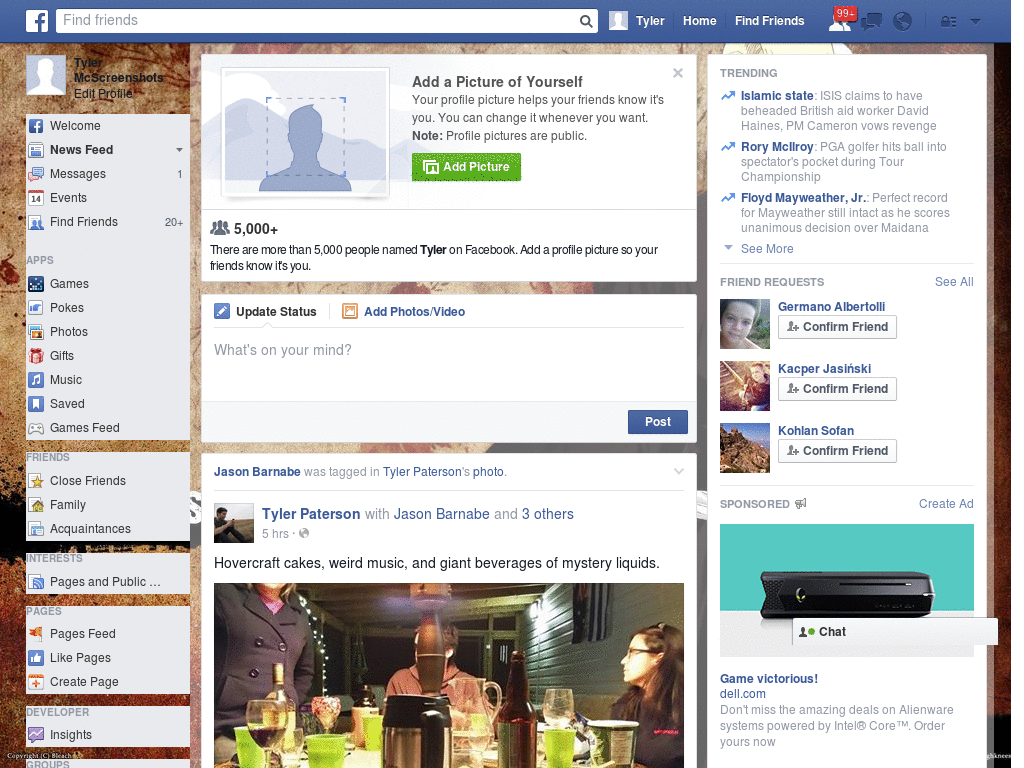
Task: Click the Saved bookmark icon
Action: [x=36, y=404]
